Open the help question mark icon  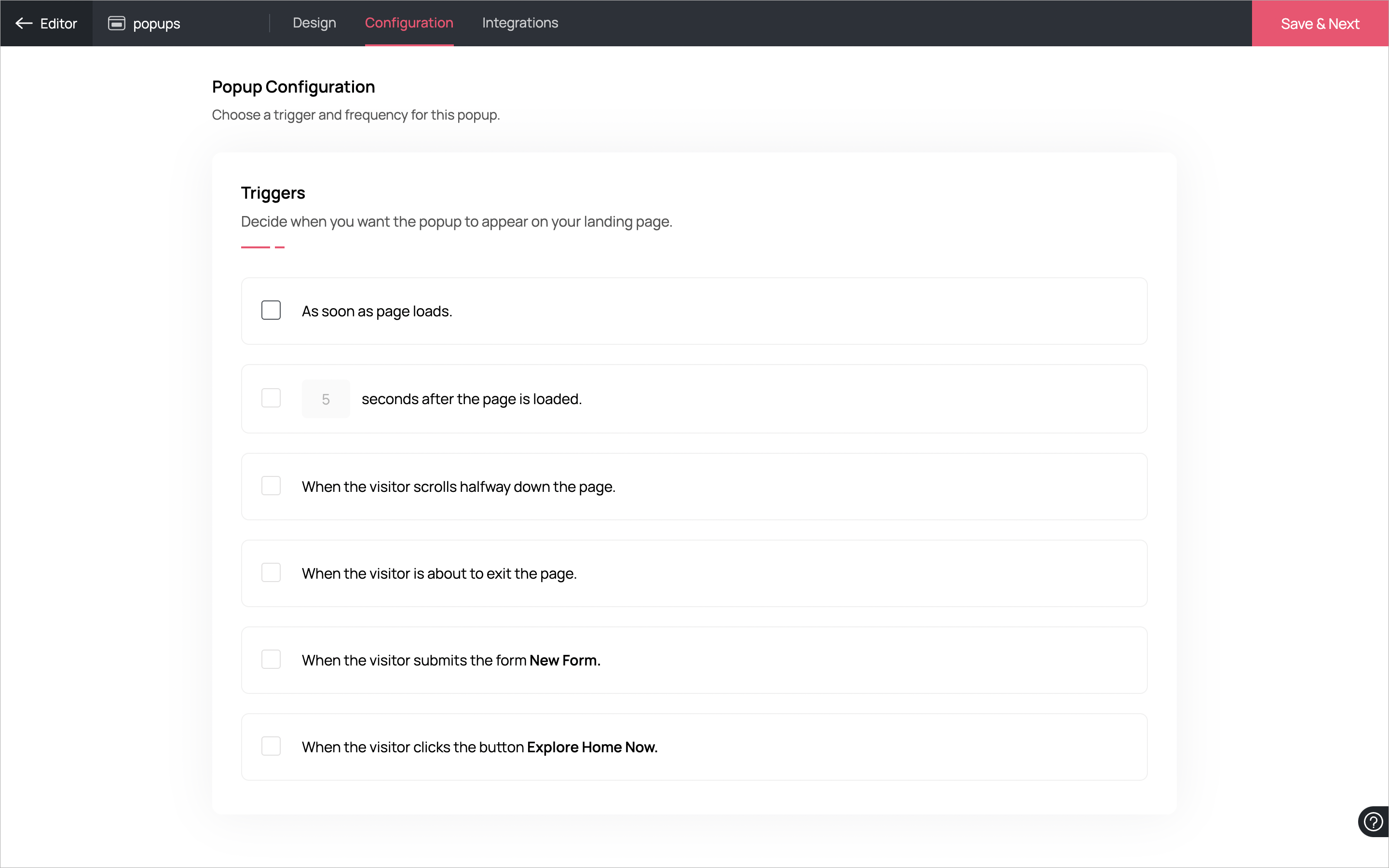click(x=1373, y=822)
